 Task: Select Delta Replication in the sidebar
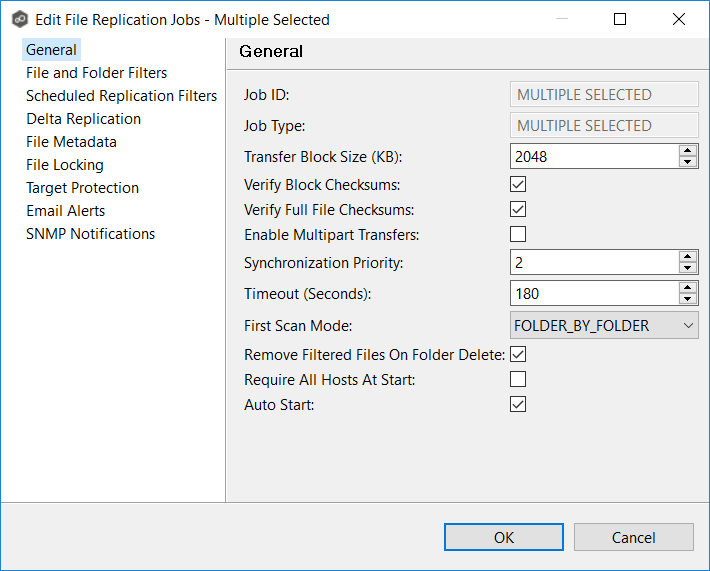[x=83, y=119]
